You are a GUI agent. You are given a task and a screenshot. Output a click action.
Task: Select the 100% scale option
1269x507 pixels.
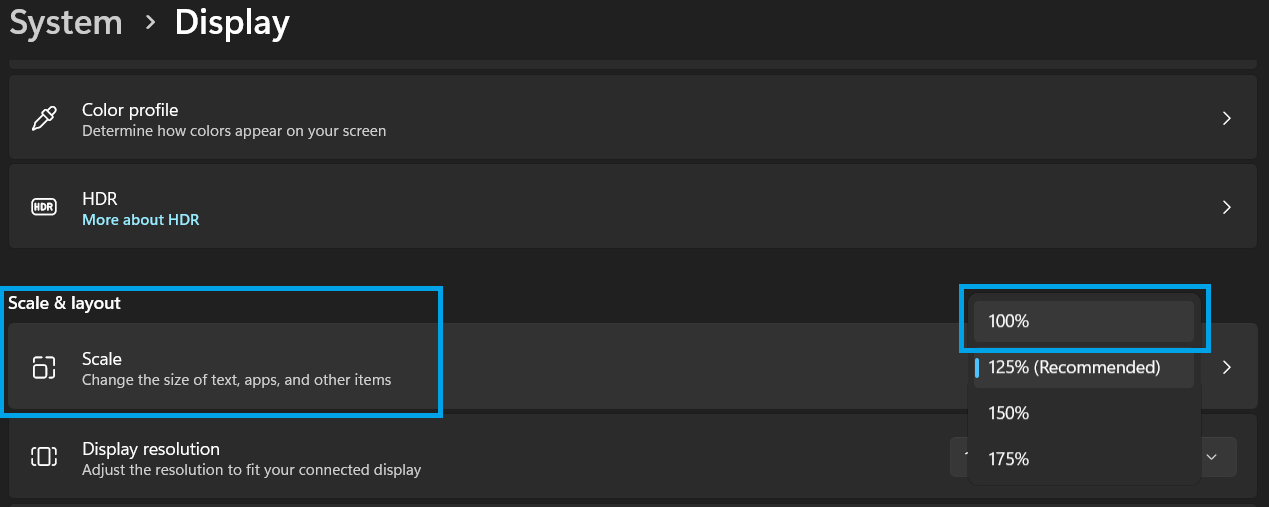point(1083,322)
